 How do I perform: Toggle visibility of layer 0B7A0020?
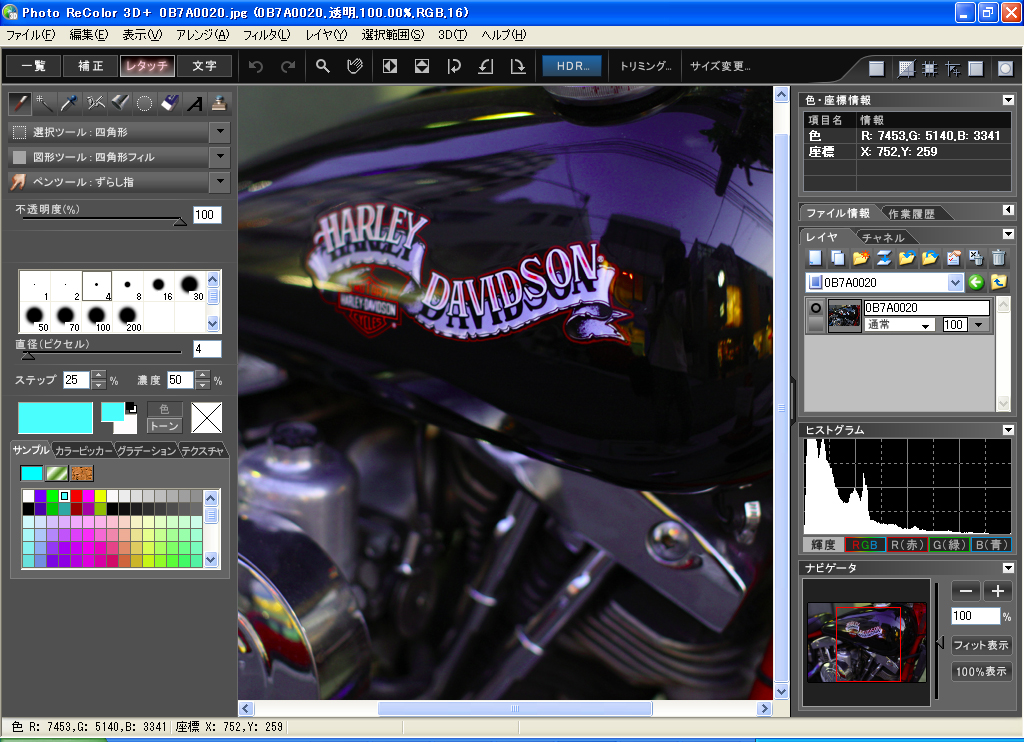point(816,308)
